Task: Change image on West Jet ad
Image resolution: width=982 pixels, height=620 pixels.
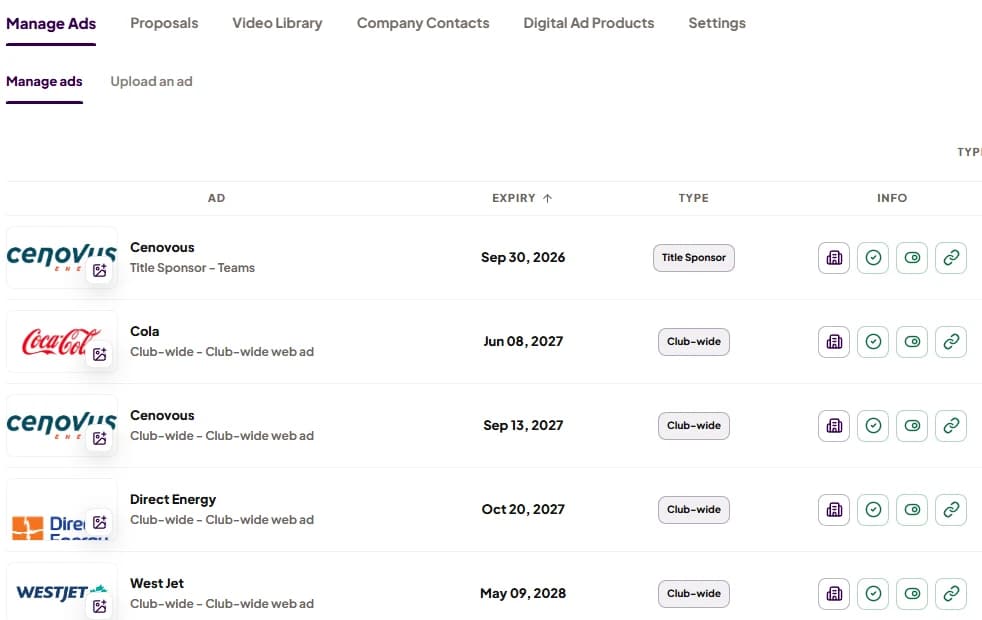Action: tap(100, 606)
